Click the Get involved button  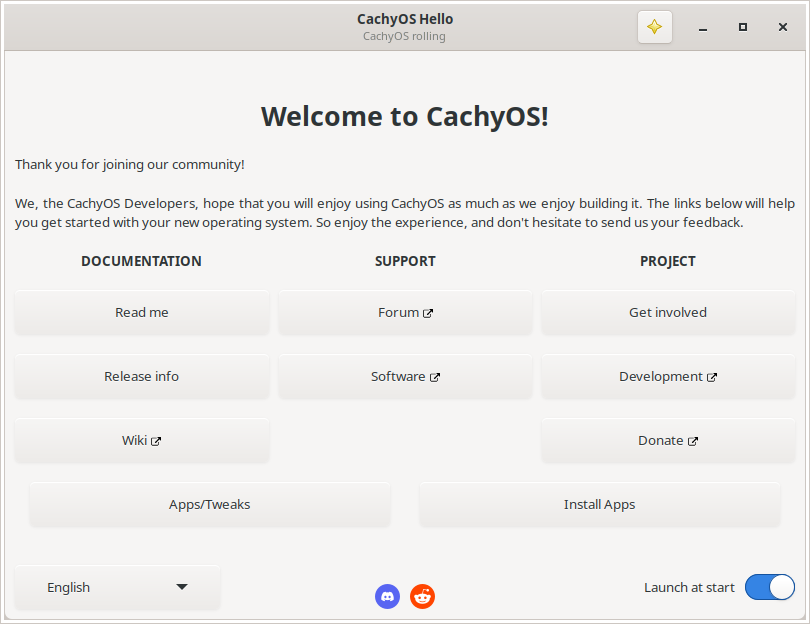tap(668, 313)
